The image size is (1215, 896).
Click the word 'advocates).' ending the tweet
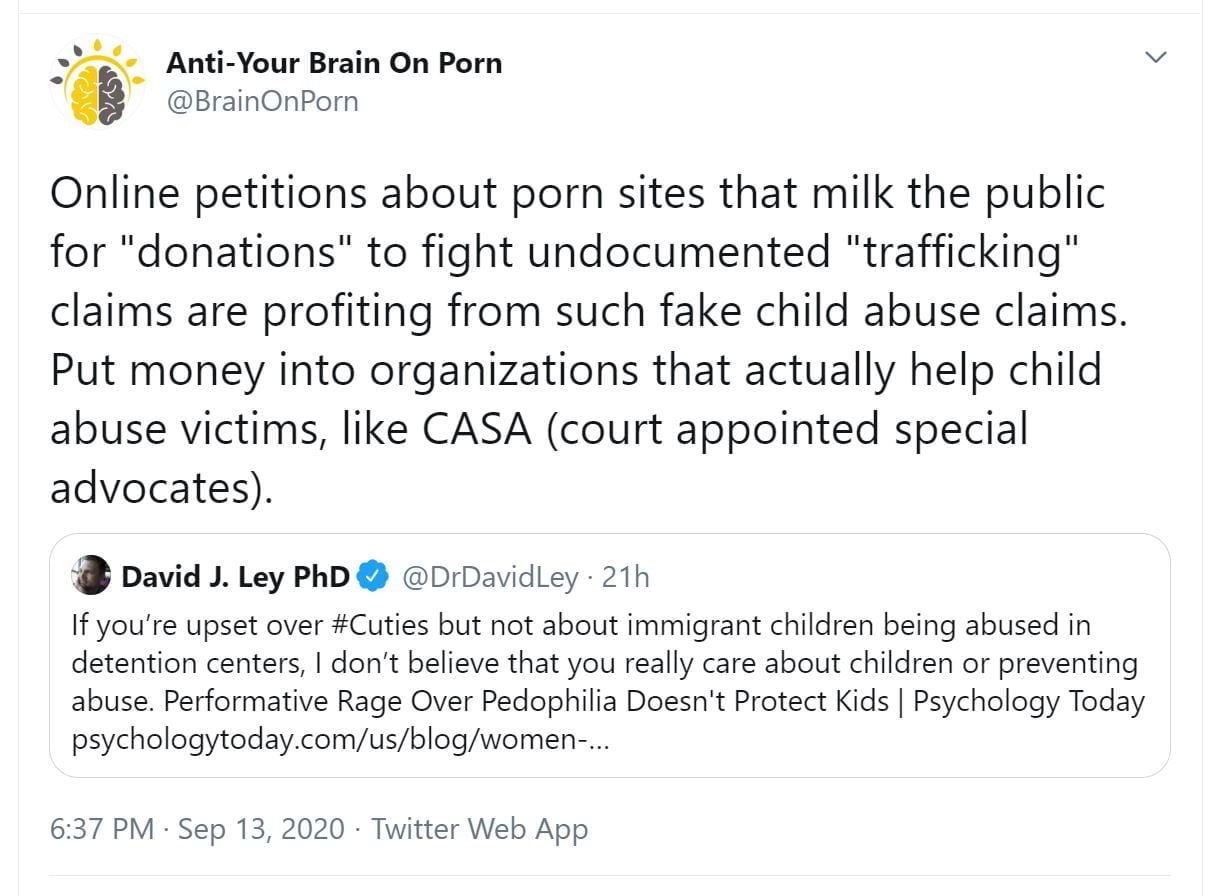[160, 489]
